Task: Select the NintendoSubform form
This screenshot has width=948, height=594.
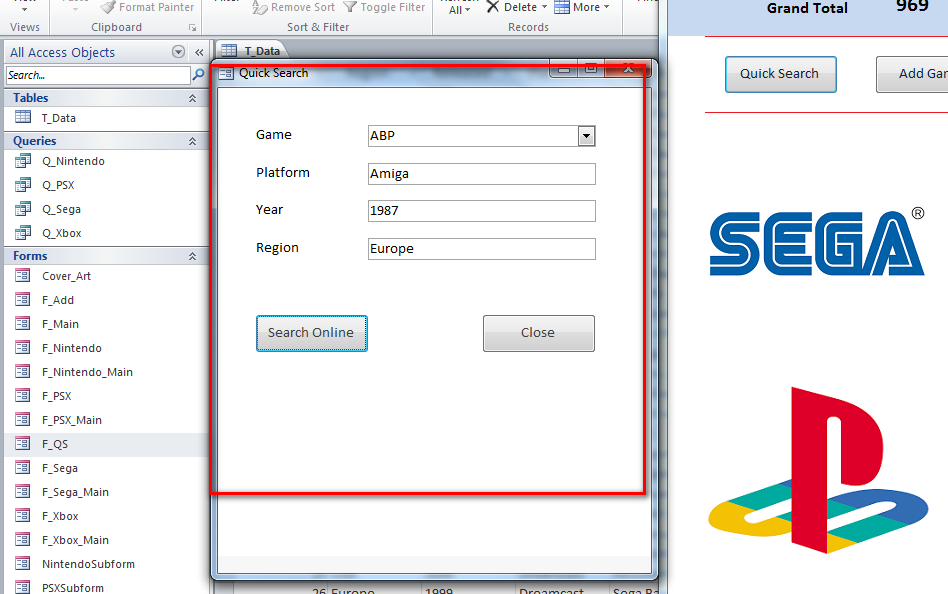Action: click(x=106, y=564)
